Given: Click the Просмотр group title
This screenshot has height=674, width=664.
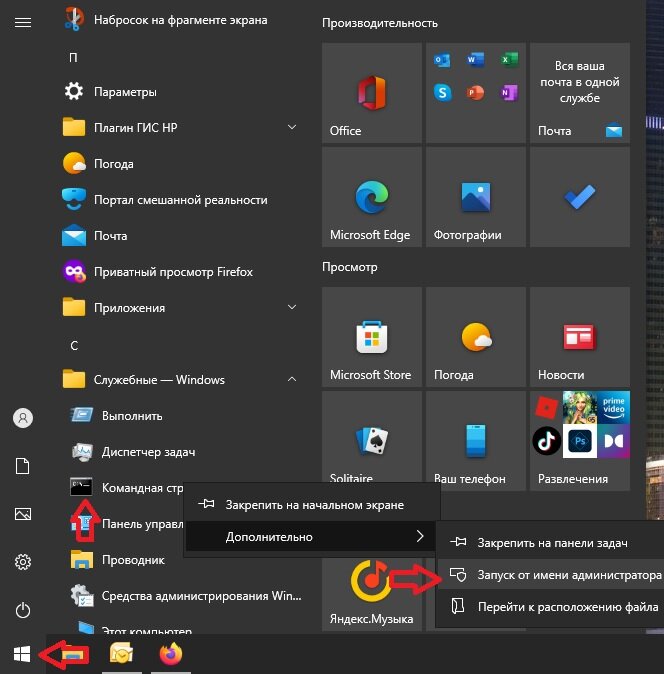Looking at the screenshot, I should [x=350, y=267].
